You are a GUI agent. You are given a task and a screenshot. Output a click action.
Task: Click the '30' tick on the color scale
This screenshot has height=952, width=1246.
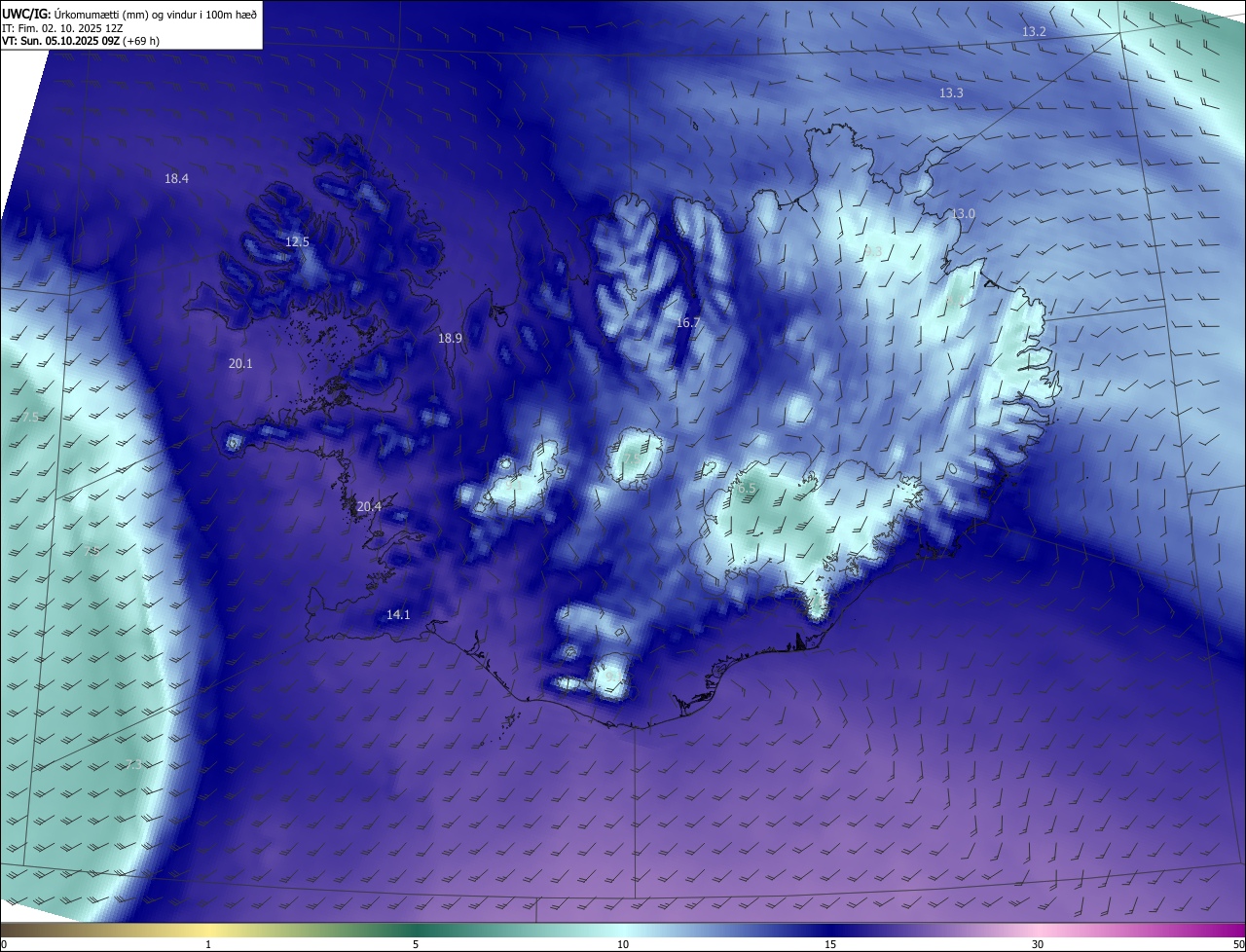pos(1038,944)
